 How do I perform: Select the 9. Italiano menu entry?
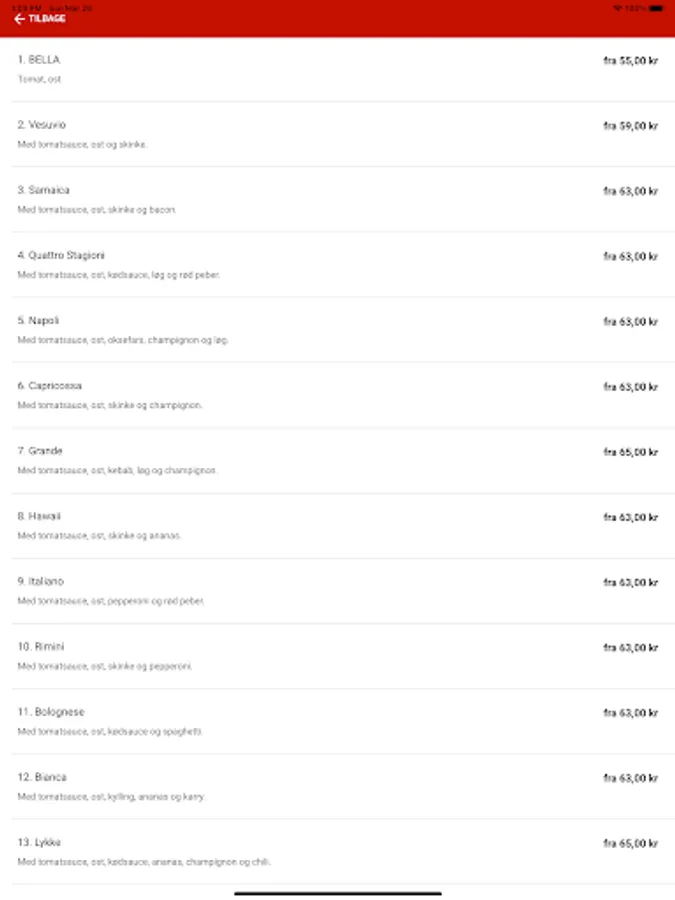pyautogui.click(x=338, y=591)
